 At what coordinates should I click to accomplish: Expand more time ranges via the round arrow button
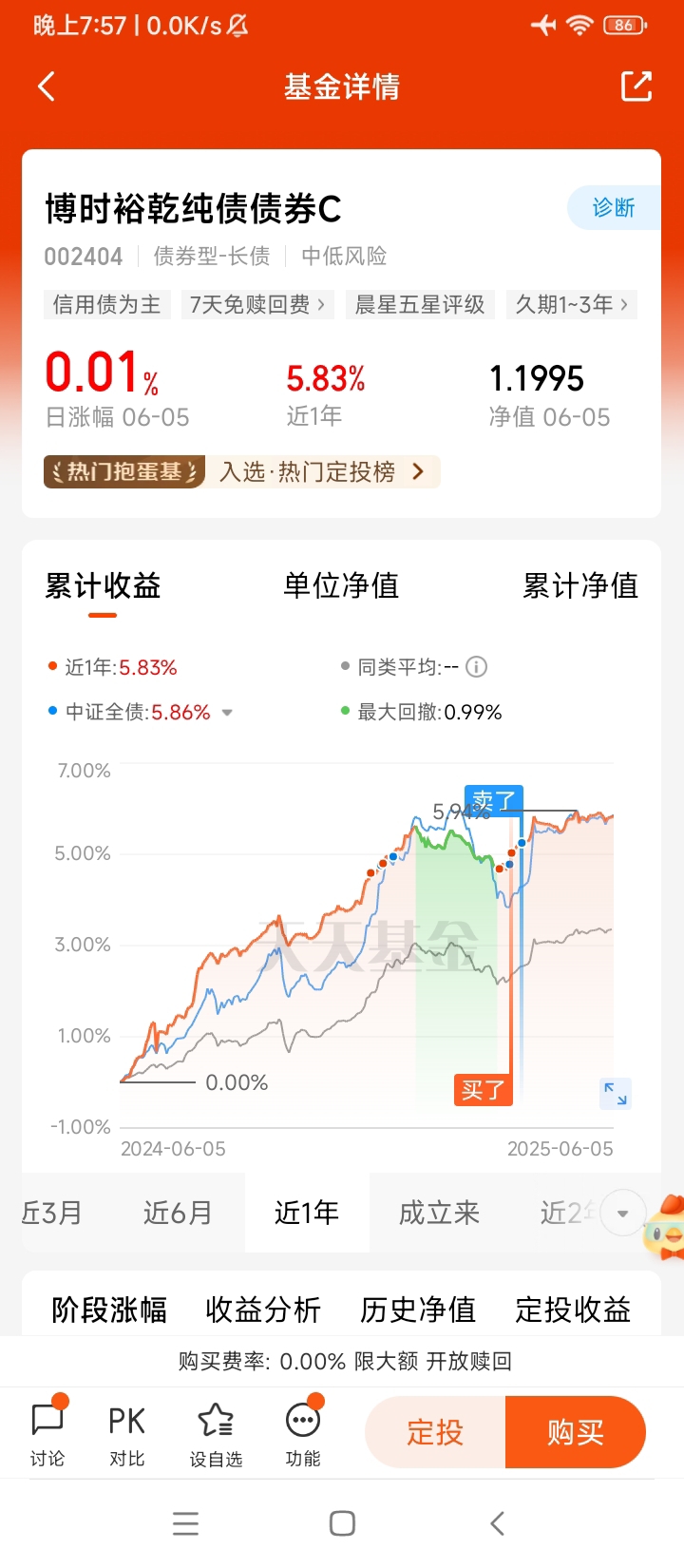click(622, 1214)
